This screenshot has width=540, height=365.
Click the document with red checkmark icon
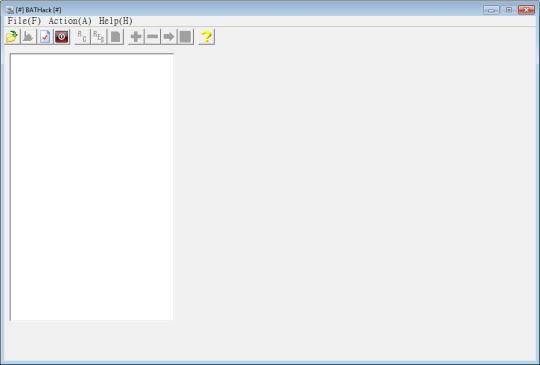(x=45, y=37)
